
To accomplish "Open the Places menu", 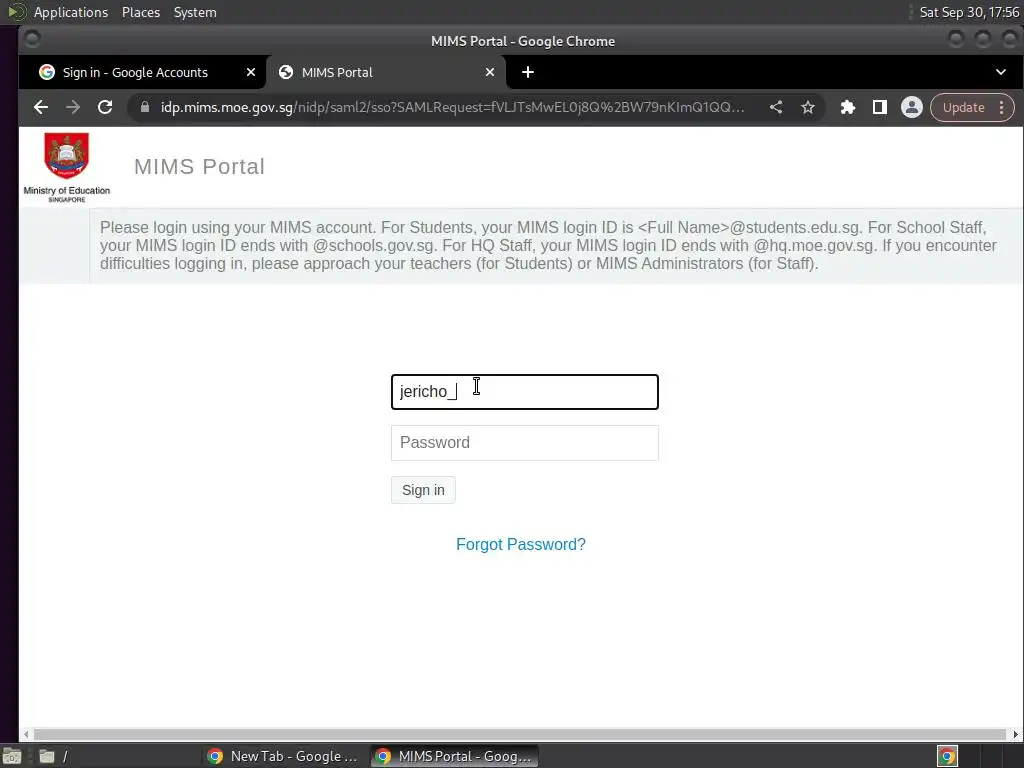I will tap(140, 12).
